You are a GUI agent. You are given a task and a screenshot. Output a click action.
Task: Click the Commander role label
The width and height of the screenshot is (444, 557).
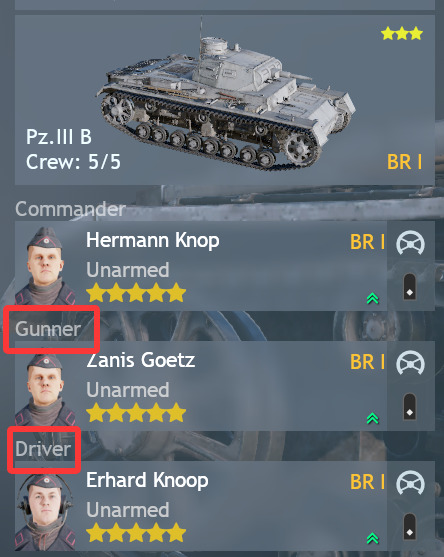tap(70, 209)
